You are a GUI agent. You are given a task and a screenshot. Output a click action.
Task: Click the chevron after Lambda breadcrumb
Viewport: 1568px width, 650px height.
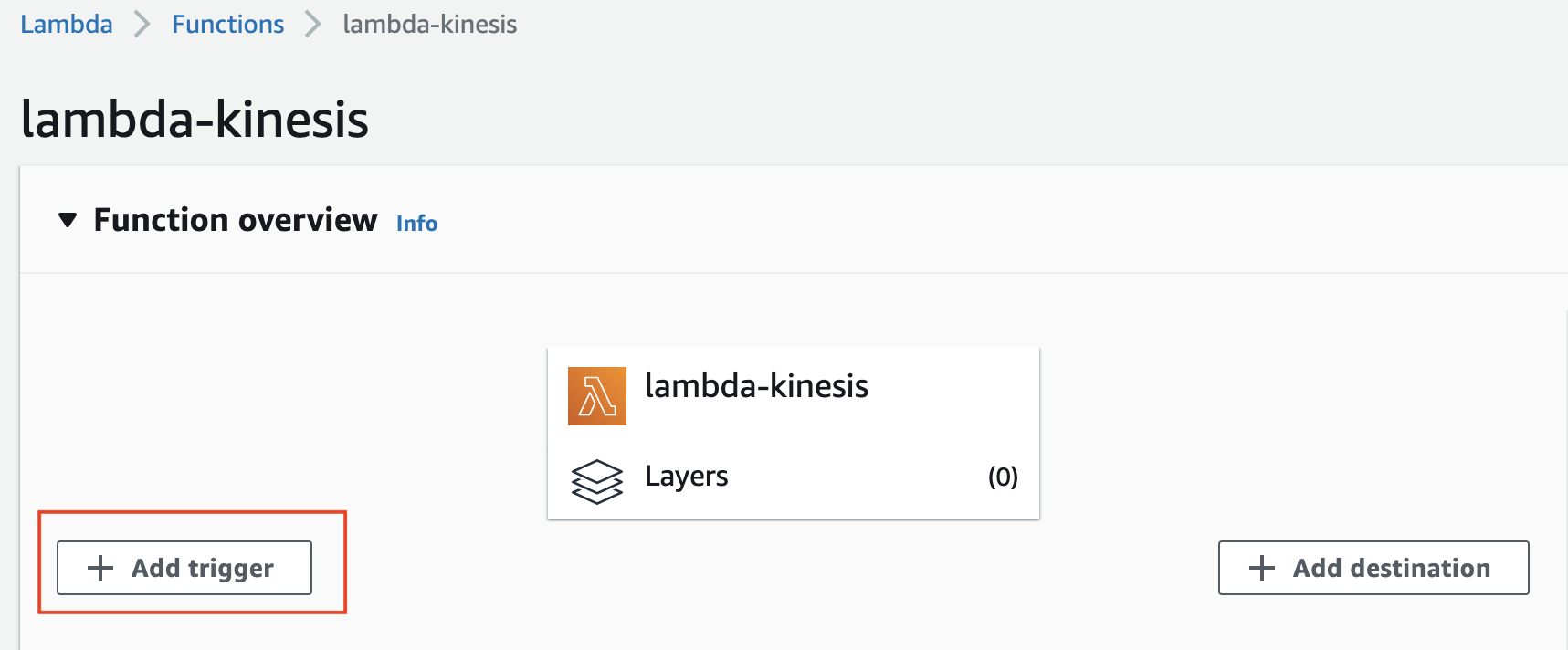coord(142,24)
